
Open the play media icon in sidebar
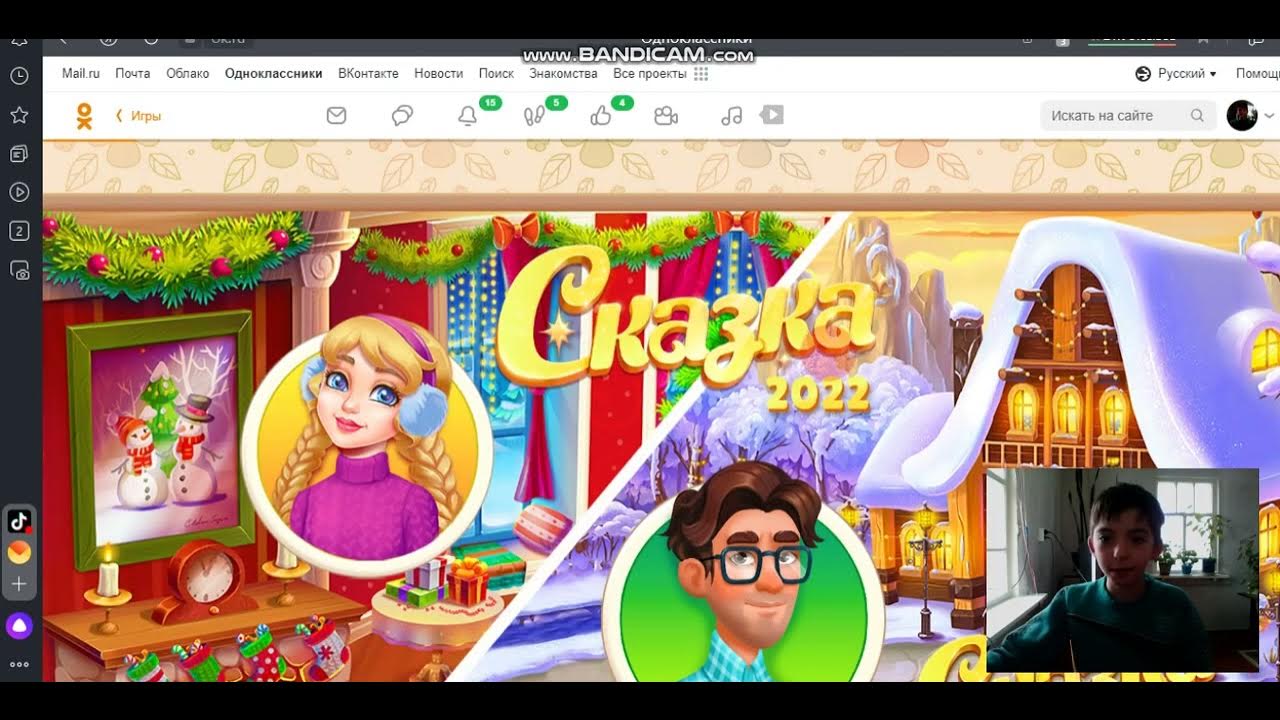pyautogui.click(x=19, y=192)
